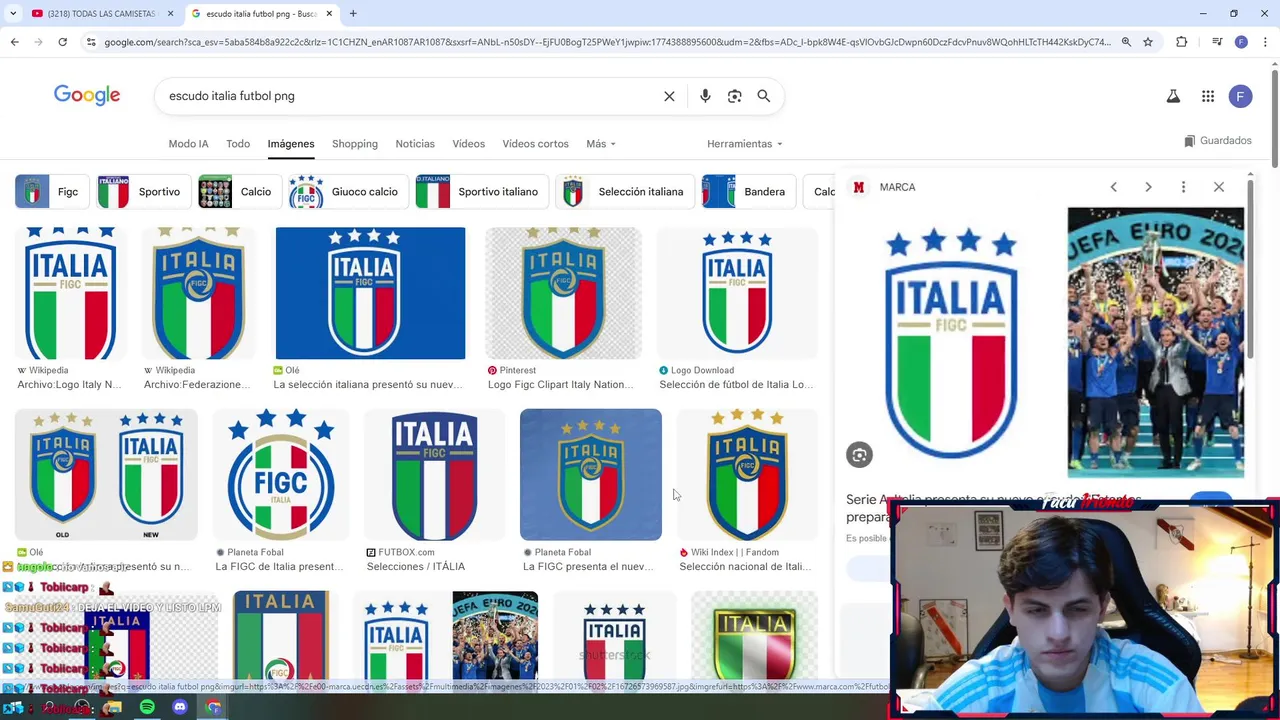Open FUTBOX.com Selecciones / ITÁLIA result
The height and width of the screenshot is (720, 1280).
(x=434, y=475)
